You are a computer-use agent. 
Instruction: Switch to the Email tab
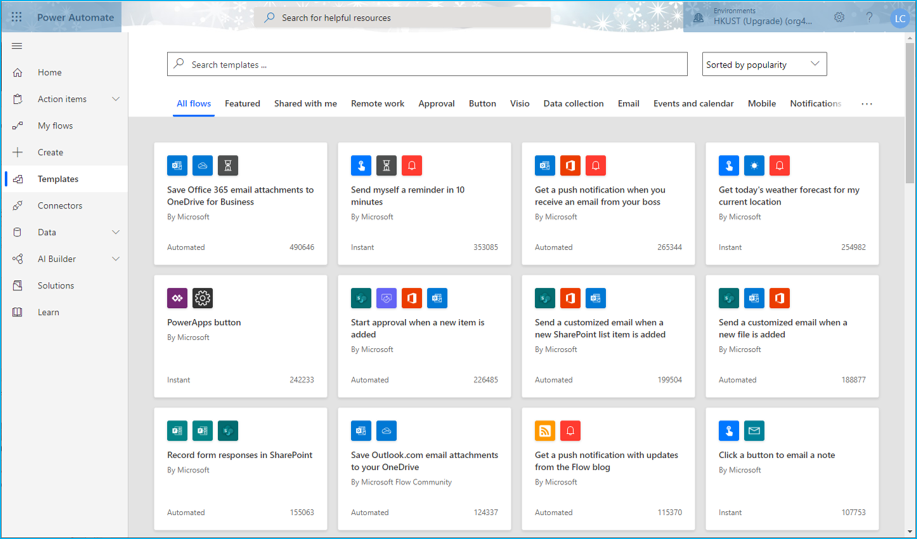(628, 103)
